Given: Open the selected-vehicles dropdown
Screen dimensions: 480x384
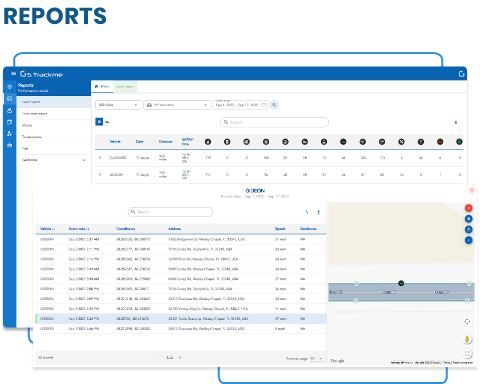Looking at the screenshot, I should 177,105.
